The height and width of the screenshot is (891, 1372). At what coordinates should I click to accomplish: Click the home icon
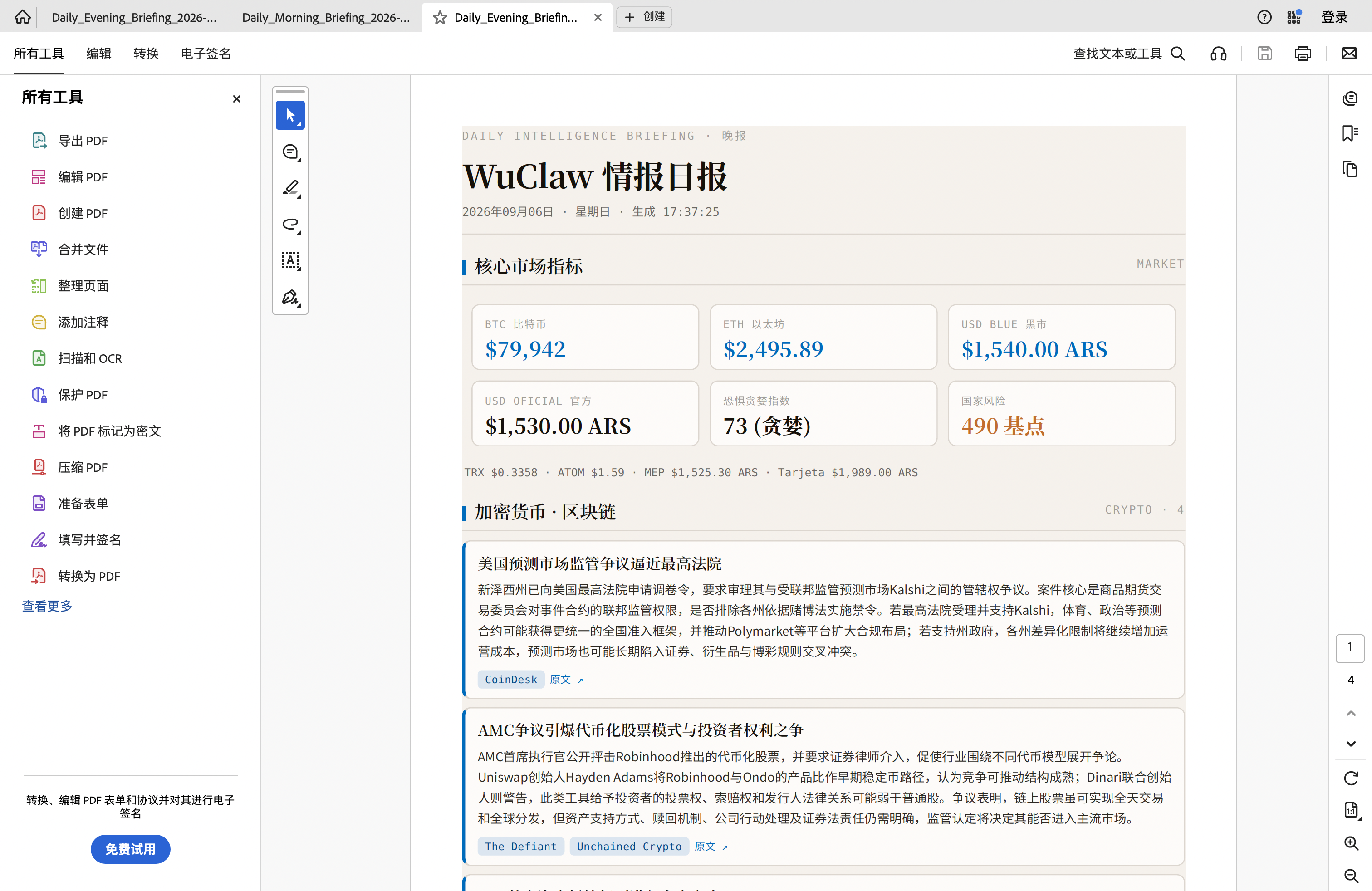(x=23, y=17)
